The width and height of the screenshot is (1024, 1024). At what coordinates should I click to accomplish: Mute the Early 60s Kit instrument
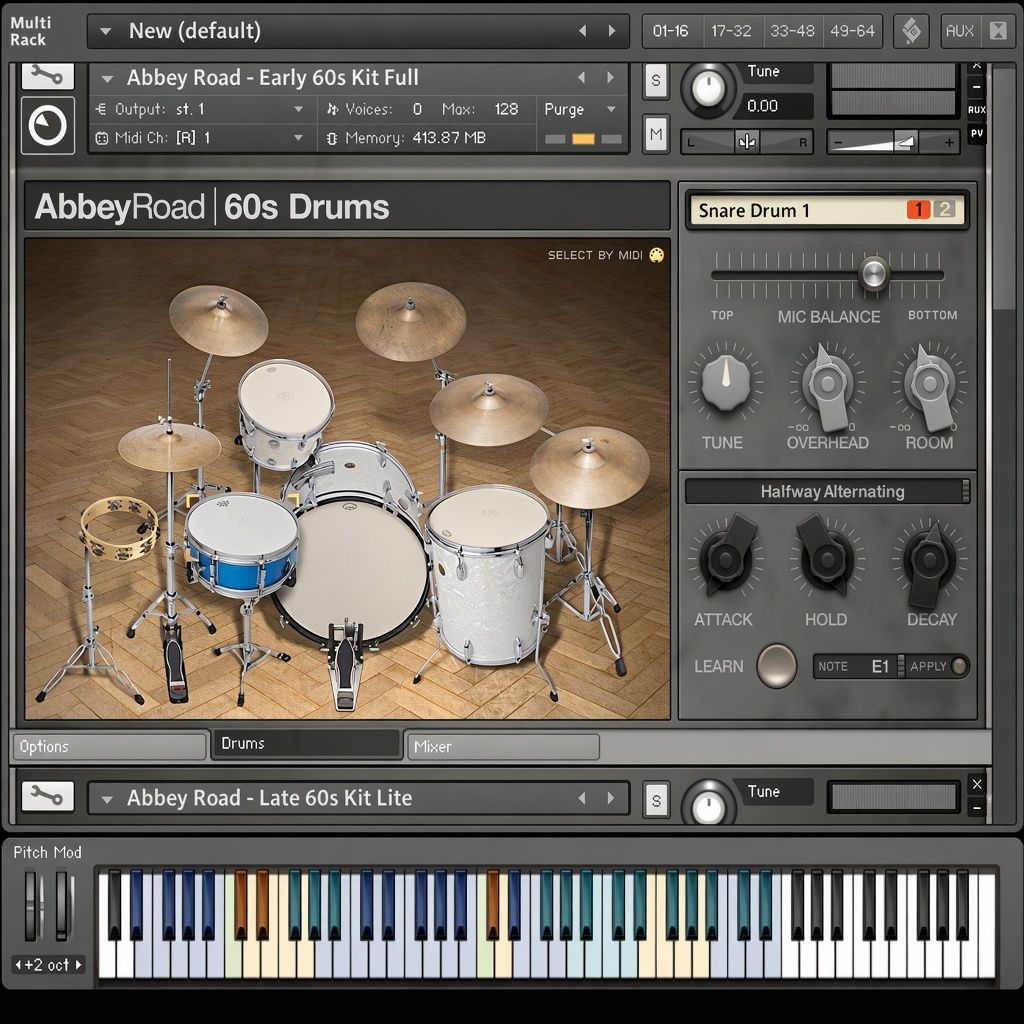pyautogui.click(x=656, y=135)
